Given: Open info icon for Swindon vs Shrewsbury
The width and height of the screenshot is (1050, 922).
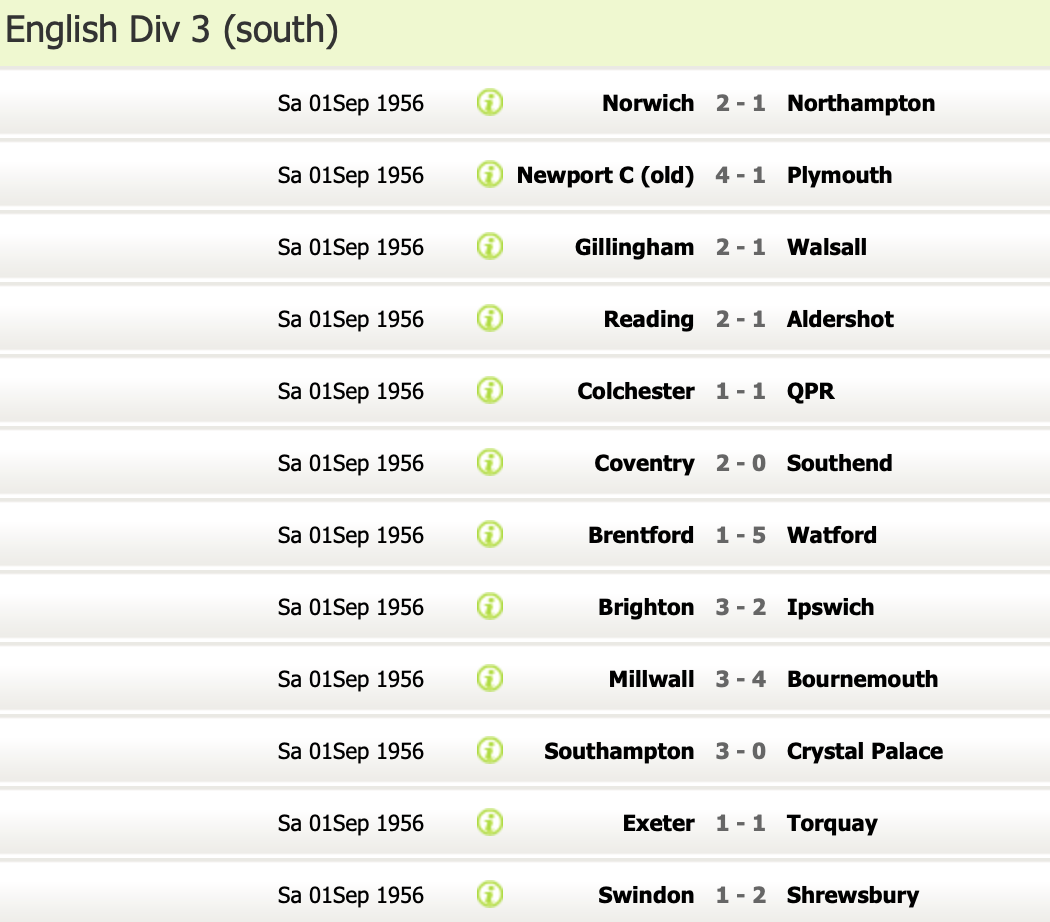Looking at the screenshot, I should point(490,895).
